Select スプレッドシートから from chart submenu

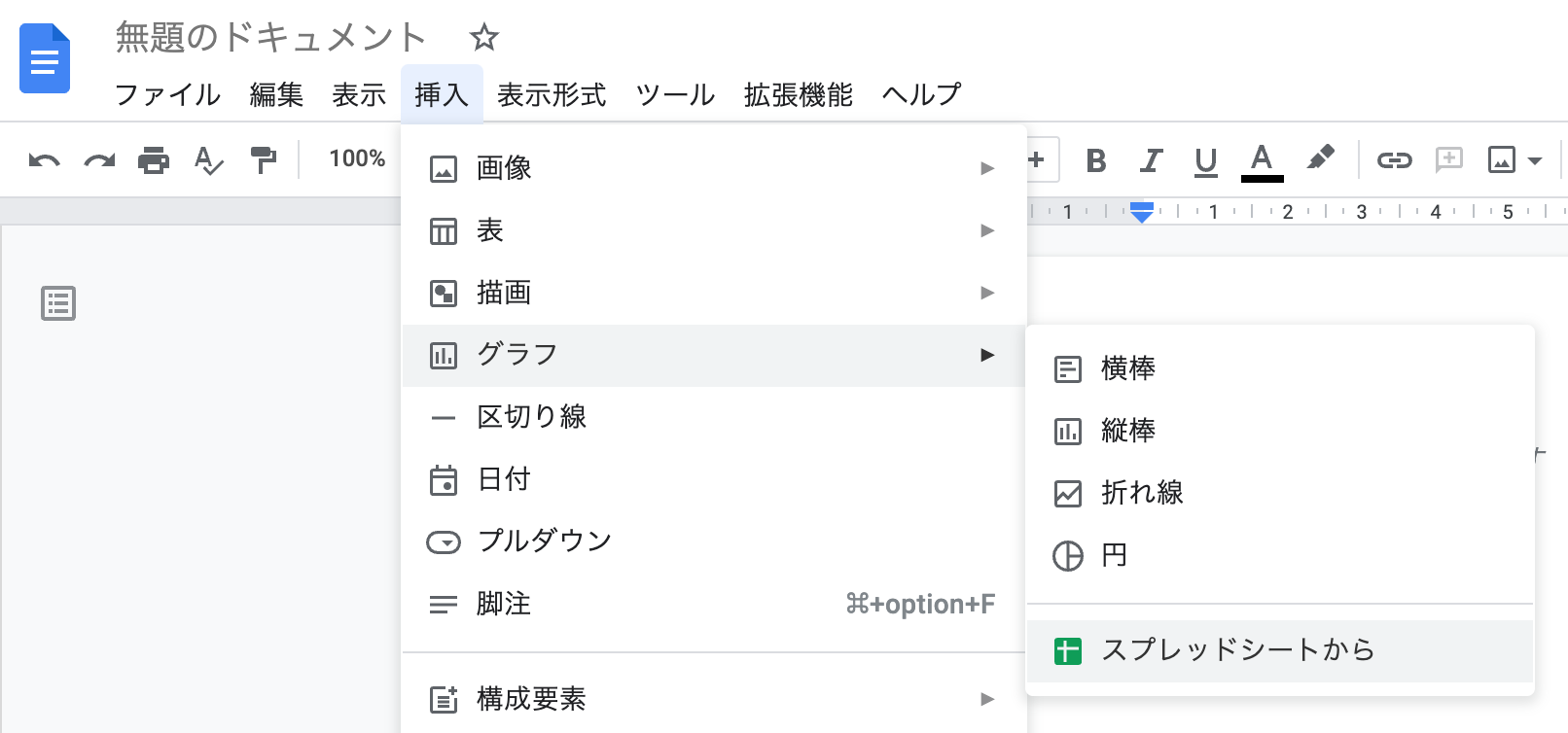(x=1237, y=649)
